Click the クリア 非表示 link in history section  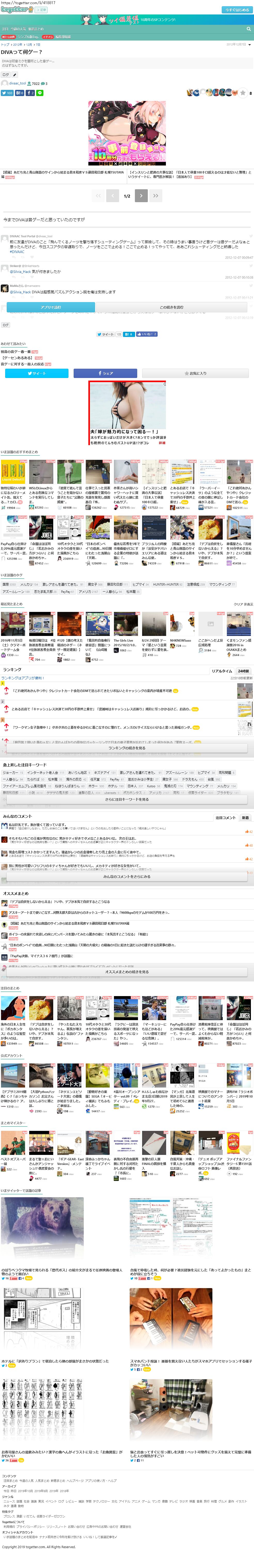pos(243,604)
